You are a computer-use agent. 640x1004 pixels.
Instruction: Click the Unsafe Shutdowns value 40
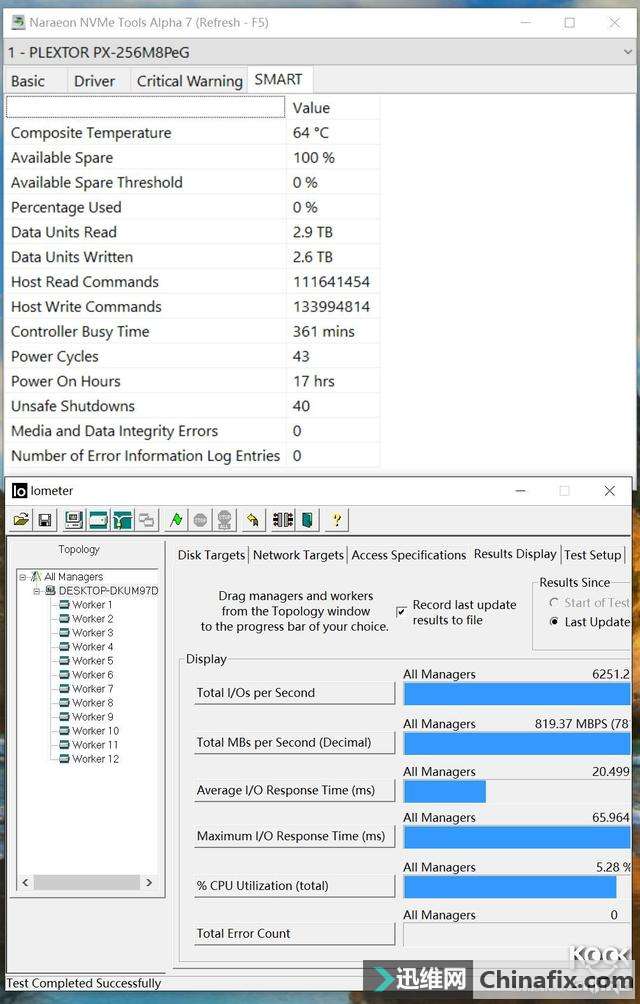tap(301, 407)
